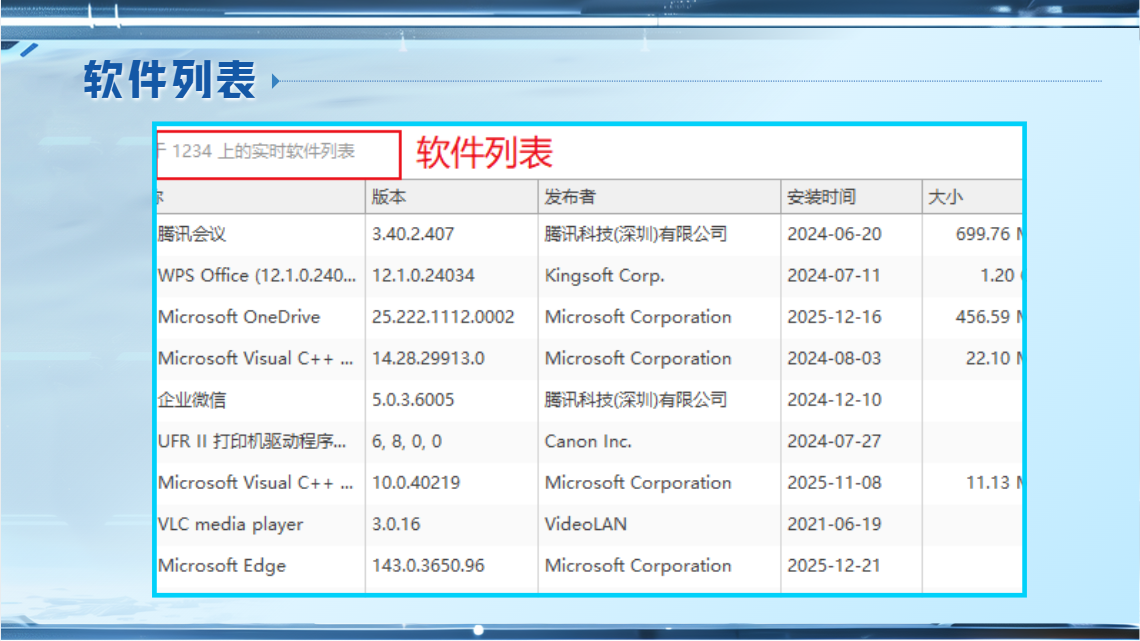
Task: Select the 腾讯会议 software row
Action: click(x=590, y=234)
